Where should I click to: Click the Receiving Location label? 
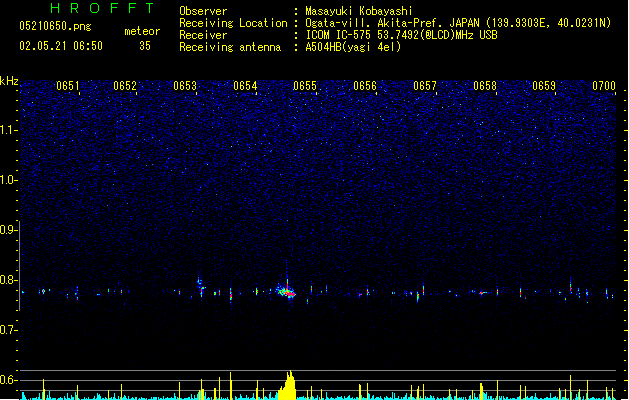[x=233, y=23]
